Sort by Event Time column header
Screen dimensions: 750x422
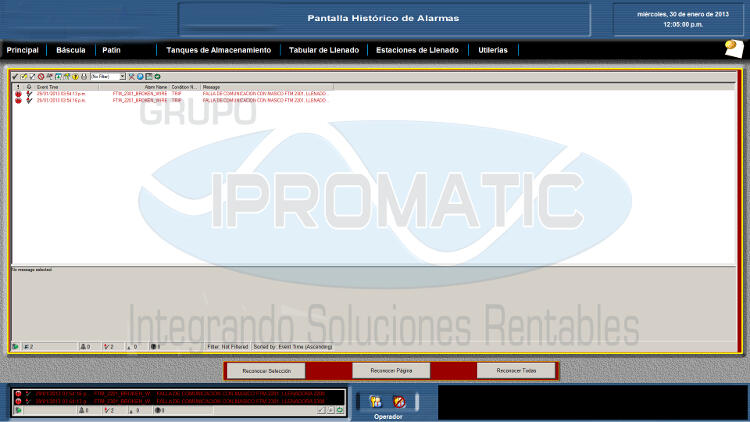66,87
